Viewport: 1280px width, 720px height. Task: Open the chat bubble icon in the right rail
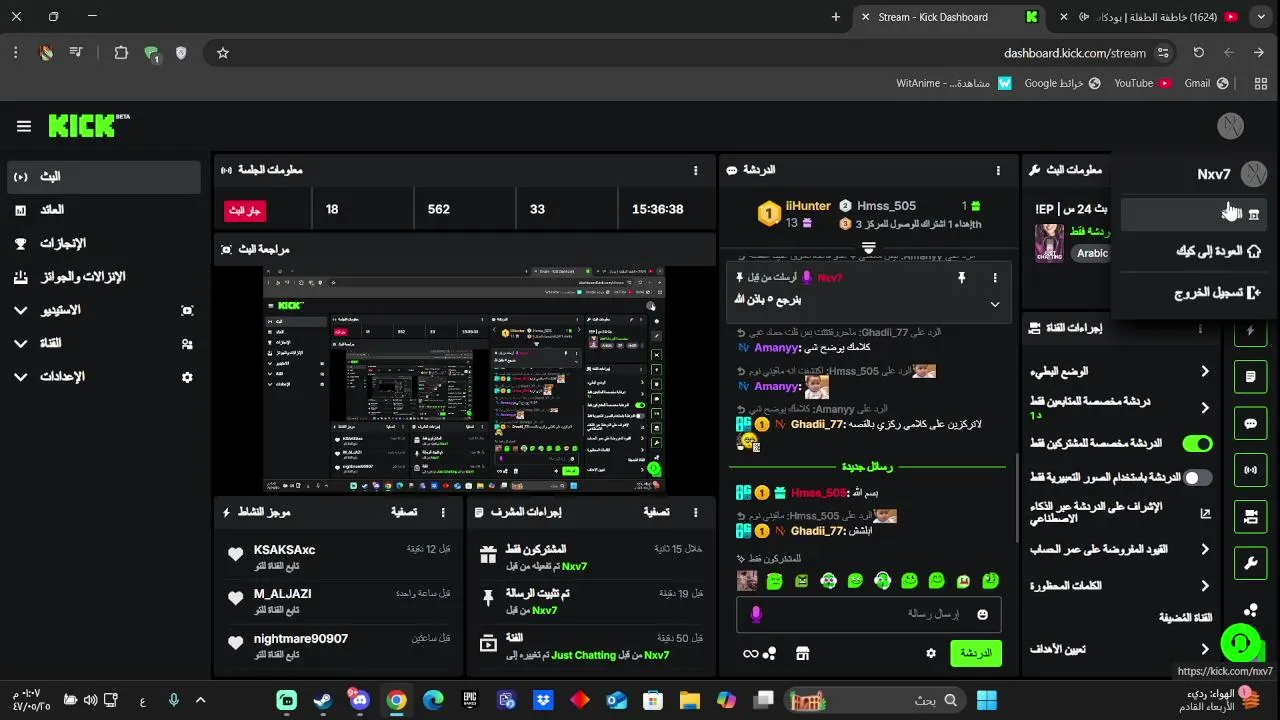[1250, 424]
